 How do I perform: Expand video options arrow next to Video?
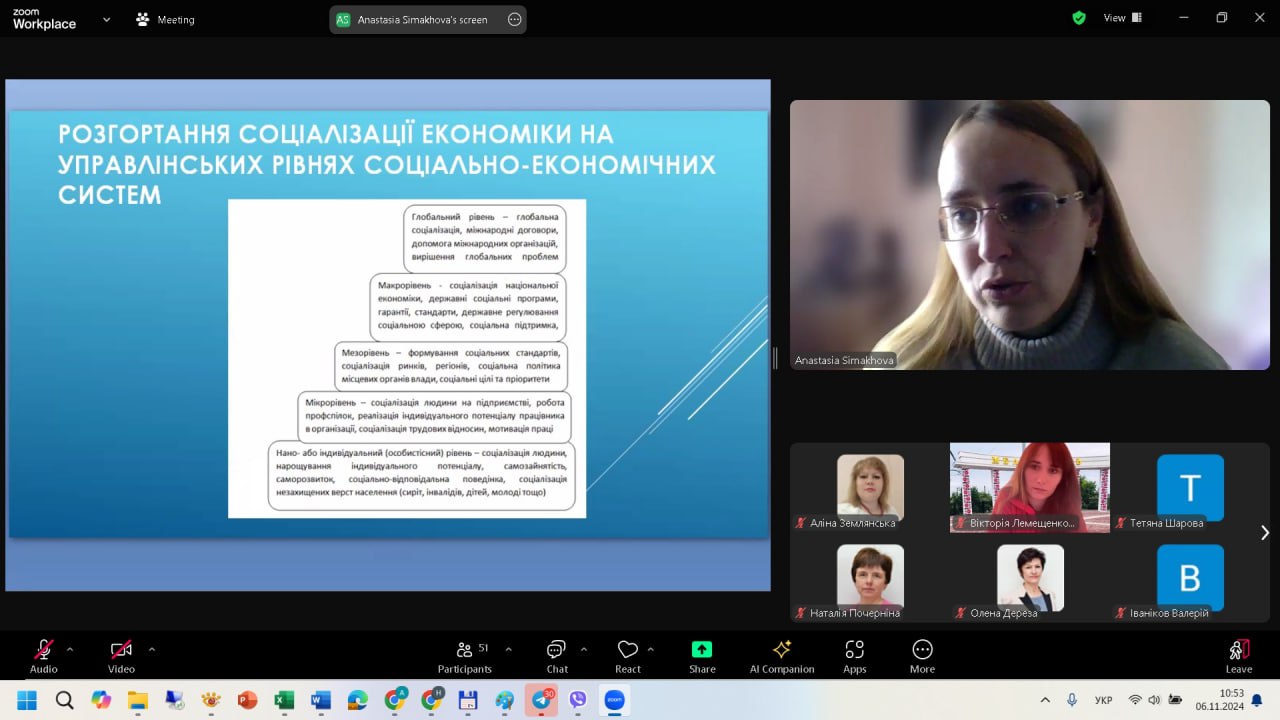click(x=152, y=649)
